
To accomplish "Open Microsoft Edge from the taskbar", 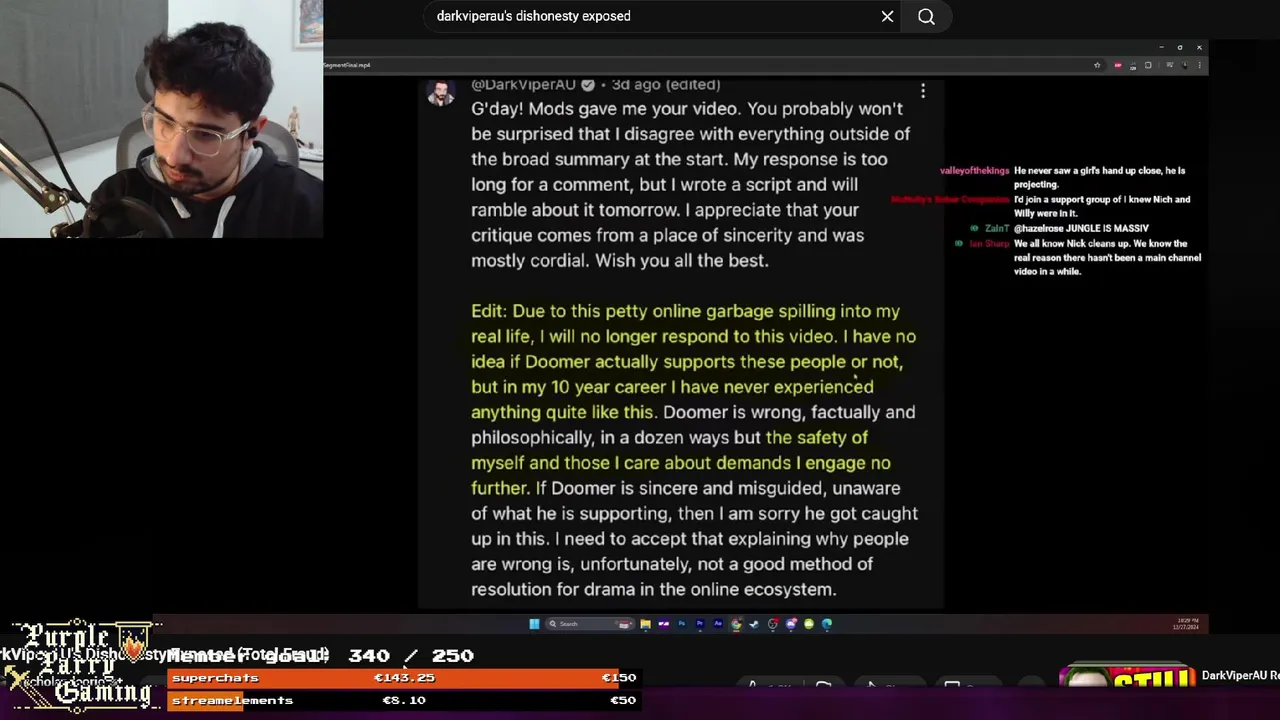I will pos(827,624).
